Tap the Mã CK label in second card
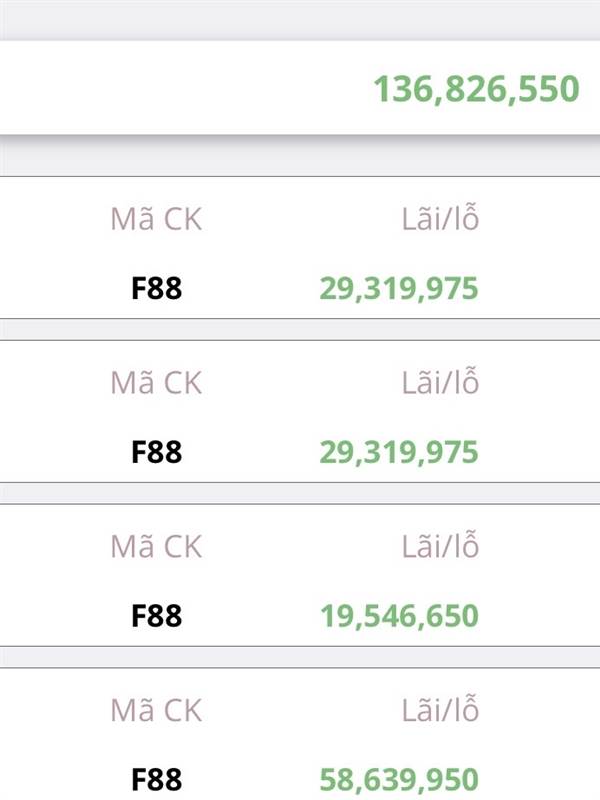Viewport: 600px width, 800px height. (x=156, y=383)
